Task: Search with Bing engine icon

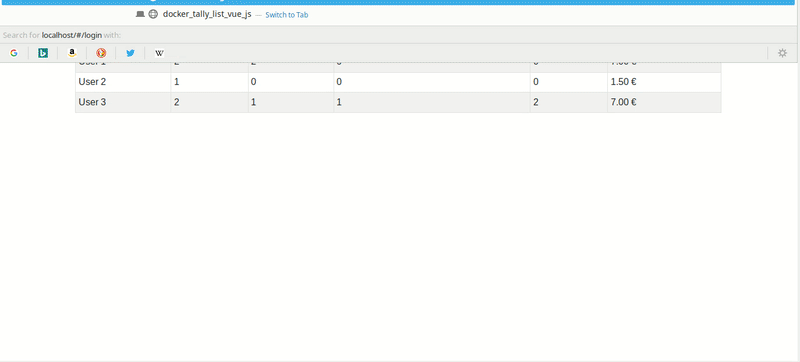Action: (x=43, y=53)
